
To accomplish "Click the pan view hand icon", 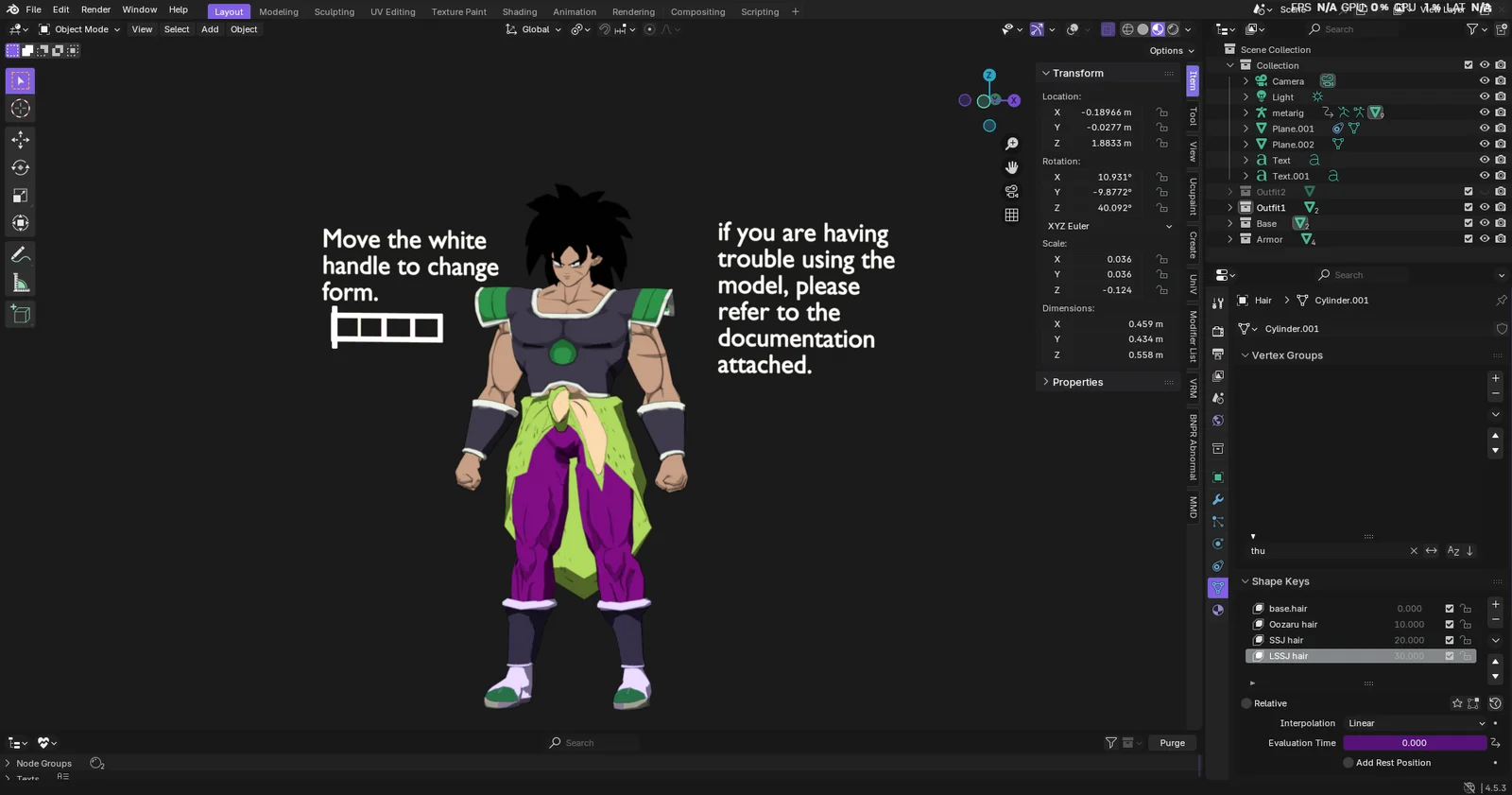I will point(1012,167).
